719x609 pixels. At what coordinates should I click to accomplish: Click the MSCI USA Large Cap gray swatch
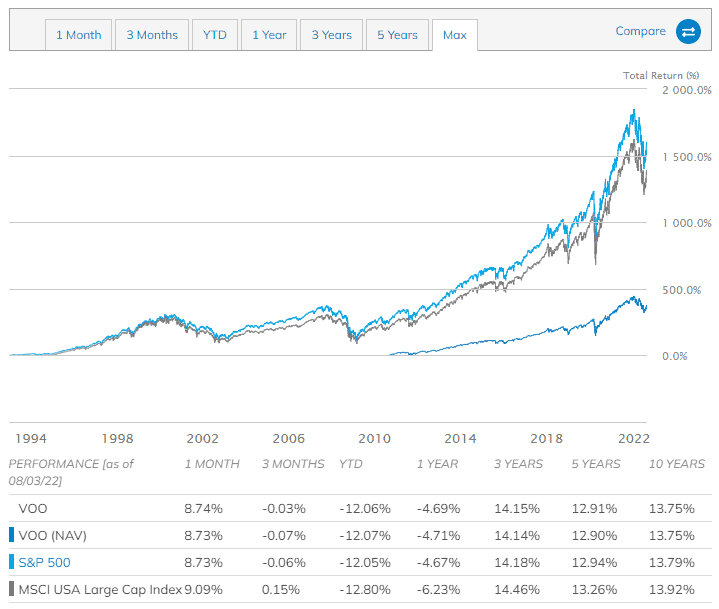pyautogui.click(x=11, y=589)
